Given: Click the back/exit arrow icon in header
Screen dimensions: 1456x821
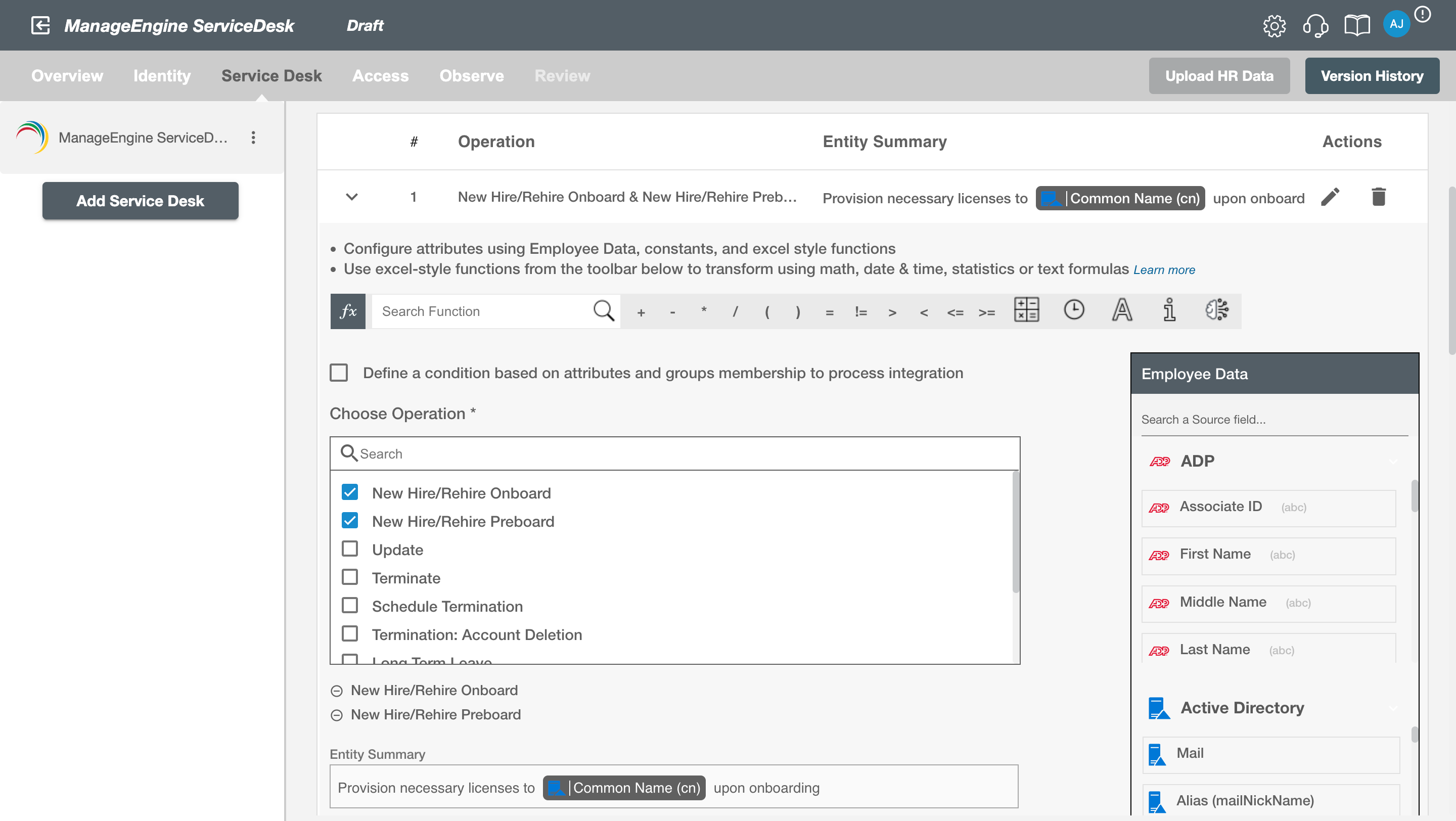Looking at the screenshot, I should click(40, 25).
